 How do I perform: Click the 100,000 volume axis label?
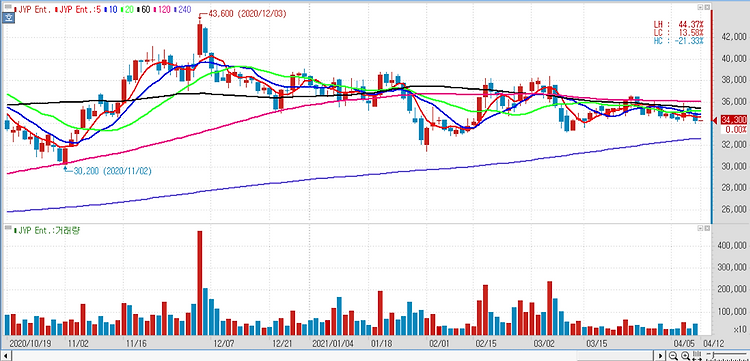pos(732,312)
